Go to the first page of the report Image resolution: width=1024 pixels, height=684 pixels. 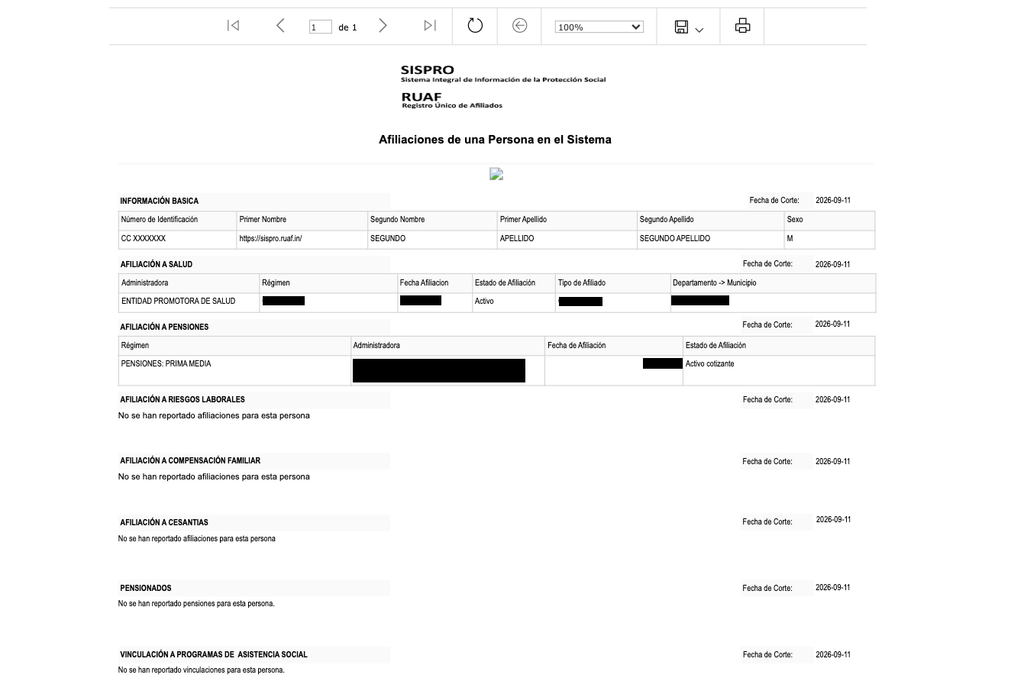[233, 25]
